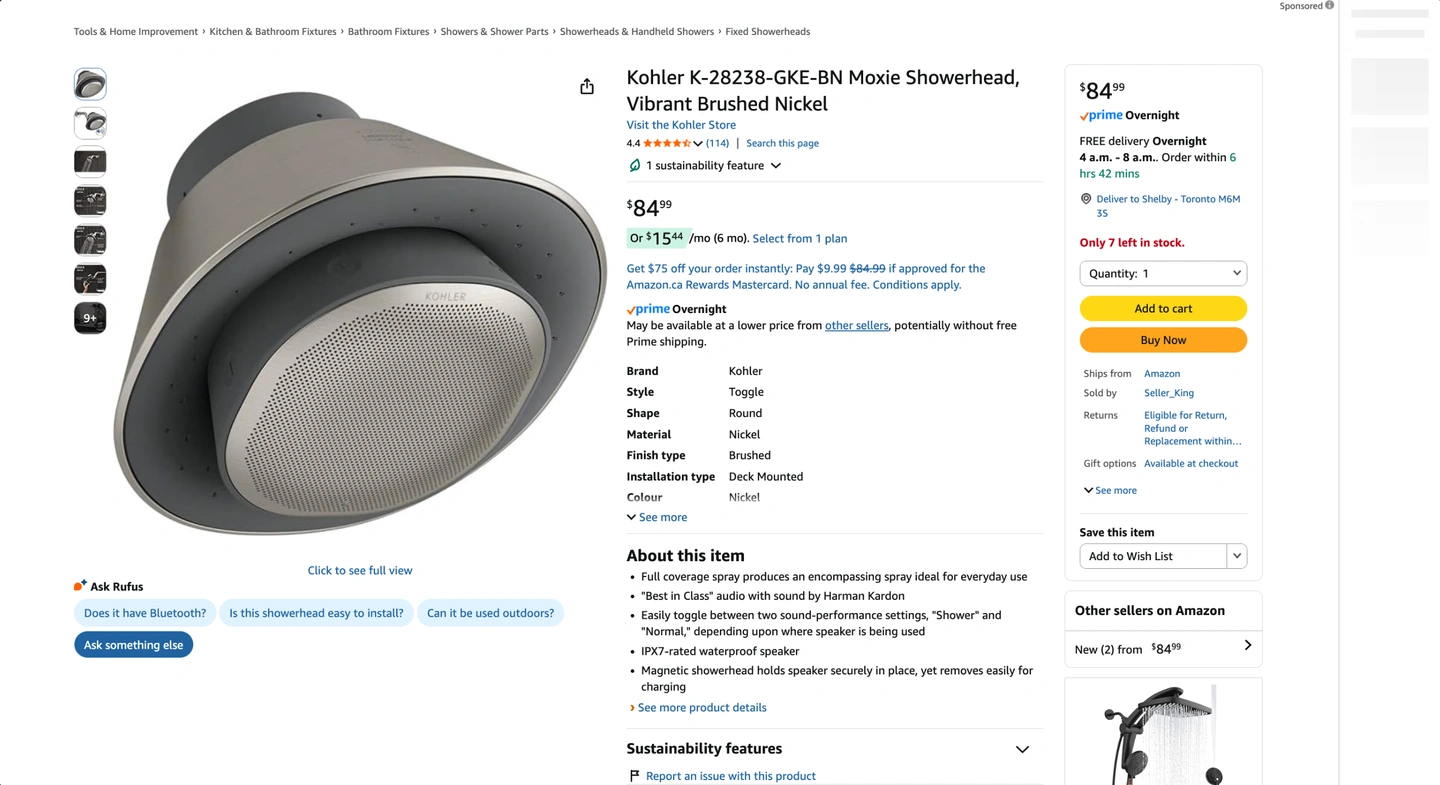The image size is (1440, 785).
Task: Open Other sellers New (2) arrow
Action: click(1247, 646)
